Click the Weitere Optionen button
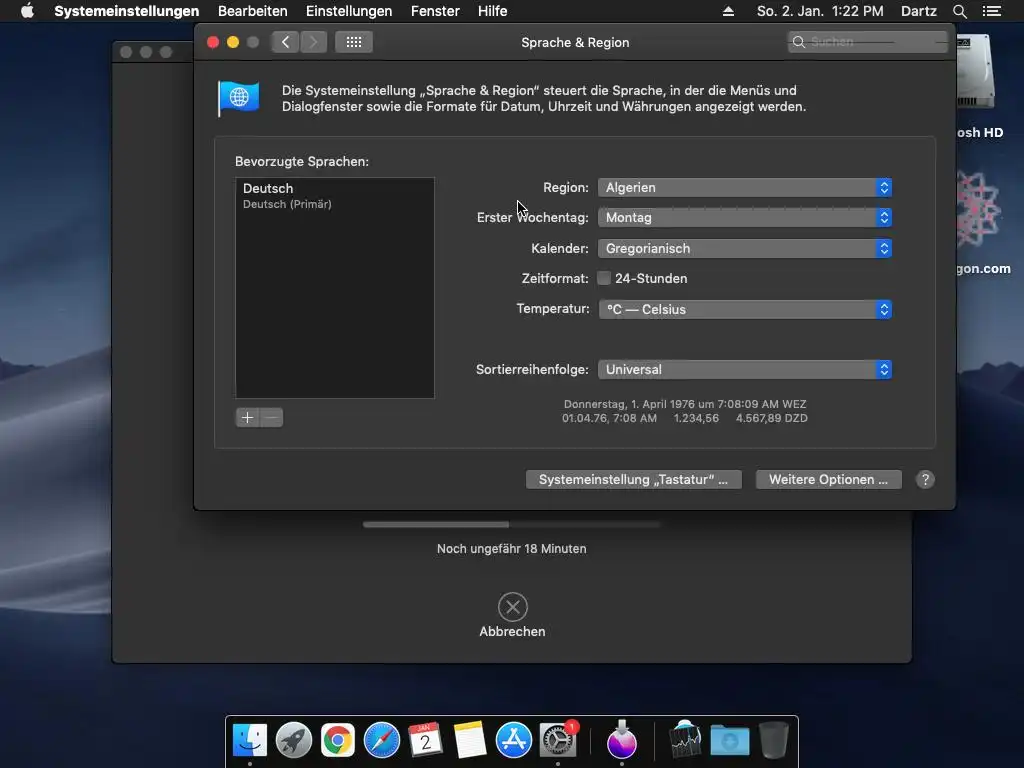 pyautogui.click(x=829, y=479)
